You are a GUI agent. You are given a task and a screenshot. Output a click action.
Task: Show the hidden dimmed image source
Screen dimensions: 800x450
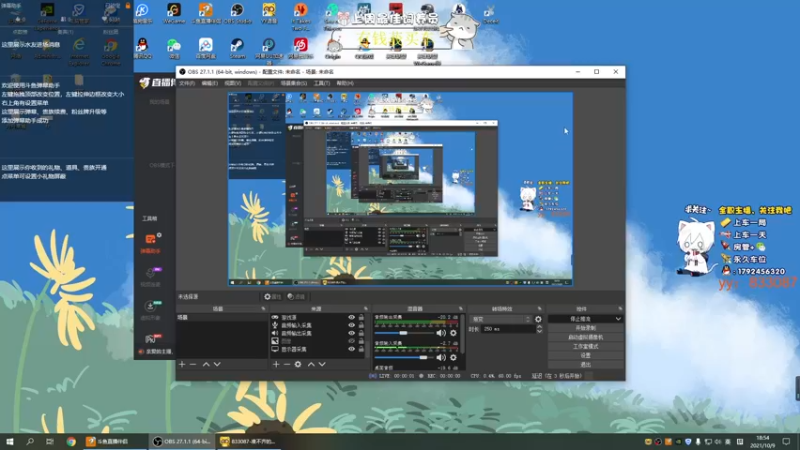352,341
